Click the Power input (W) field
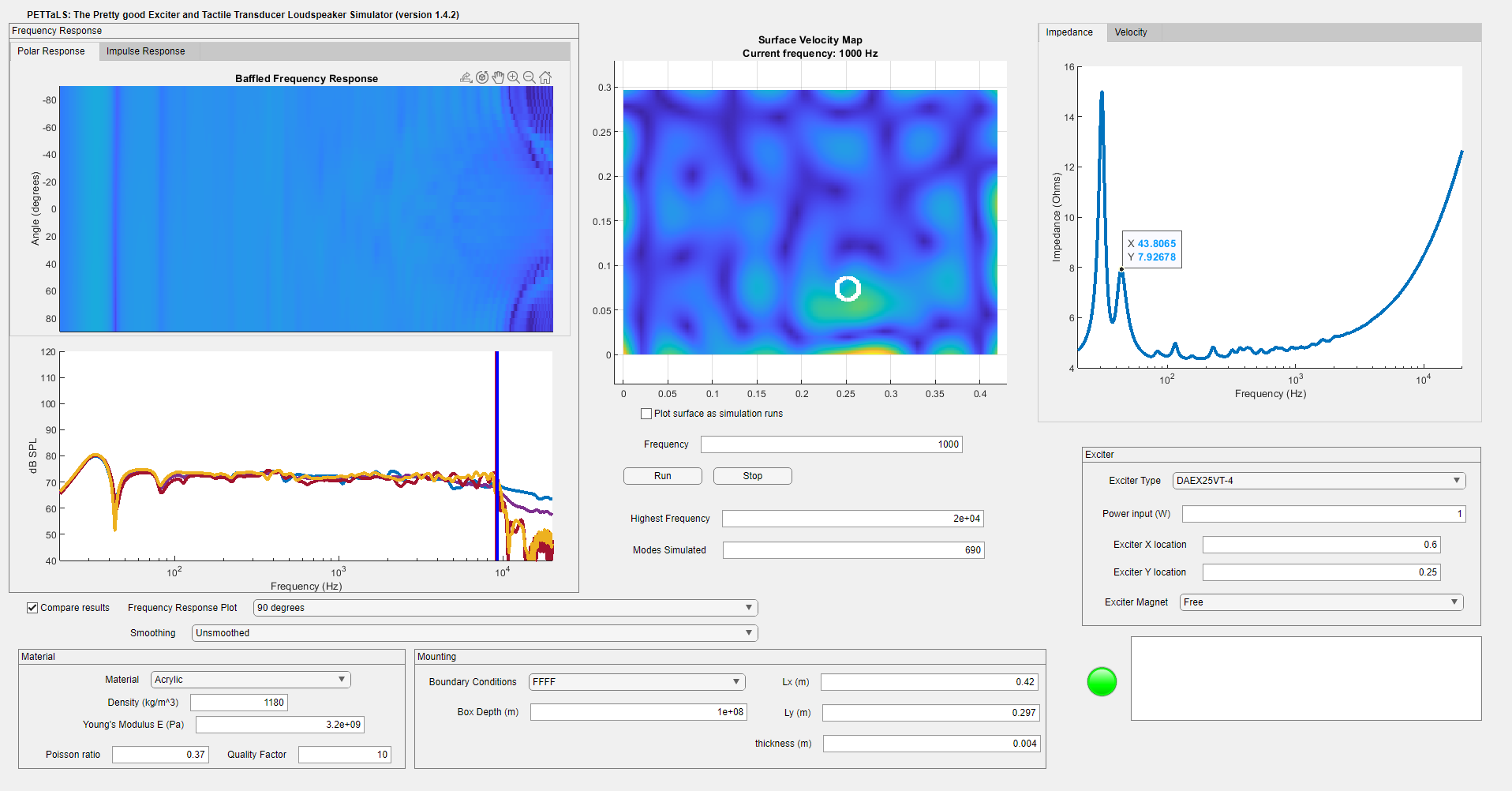This screenshot has width=1512, height=791. coord(1324,514)
